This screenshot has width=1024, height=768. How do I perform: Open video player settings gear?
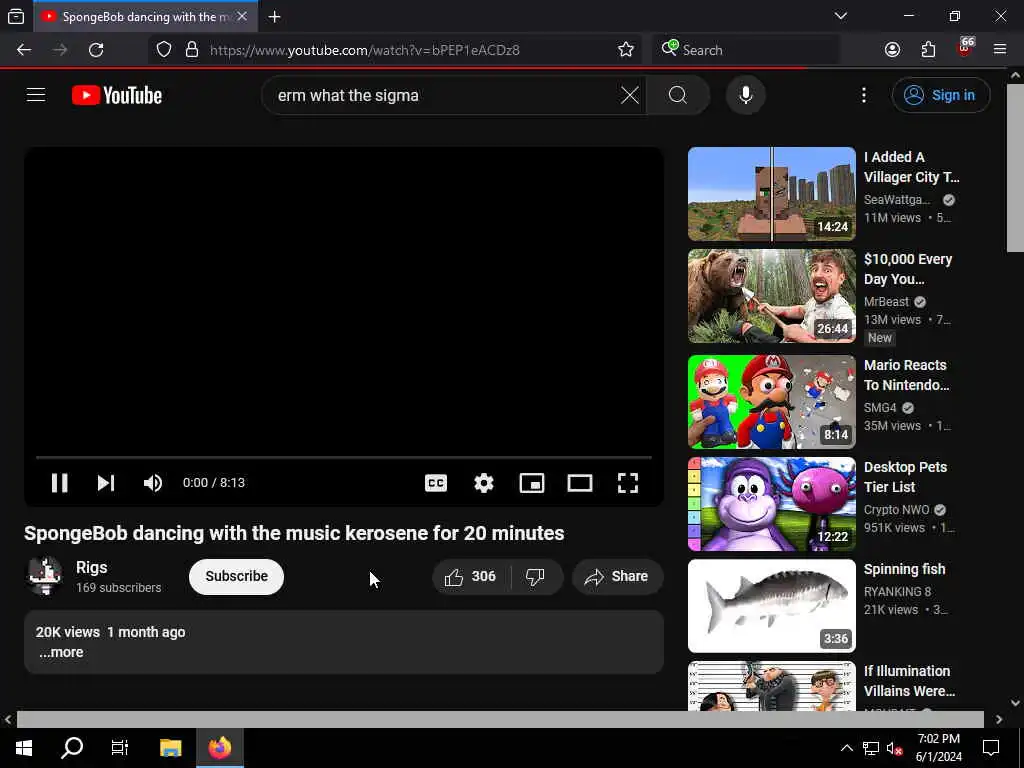(484, 483)
